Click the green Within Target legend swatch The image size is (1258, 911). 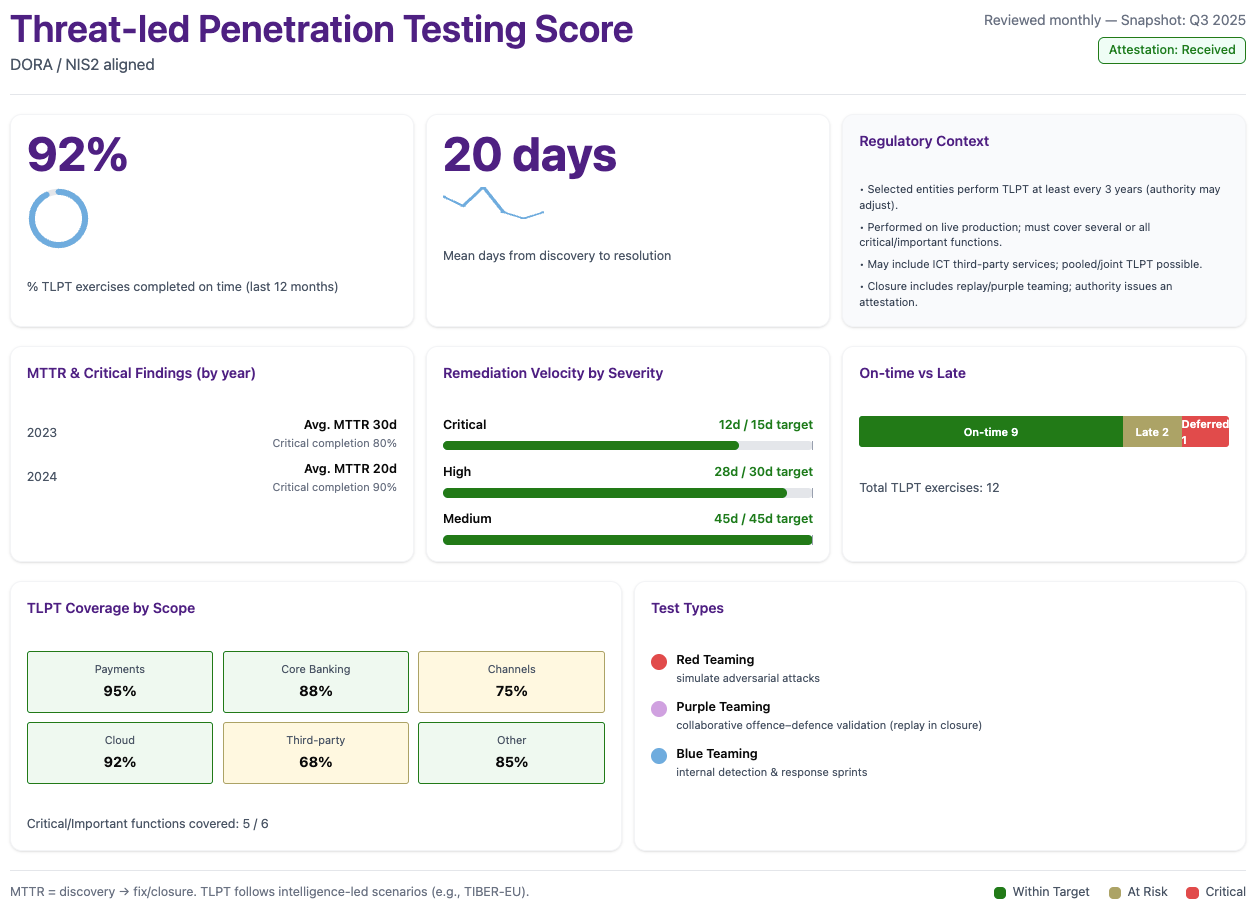pos(1000,892)
